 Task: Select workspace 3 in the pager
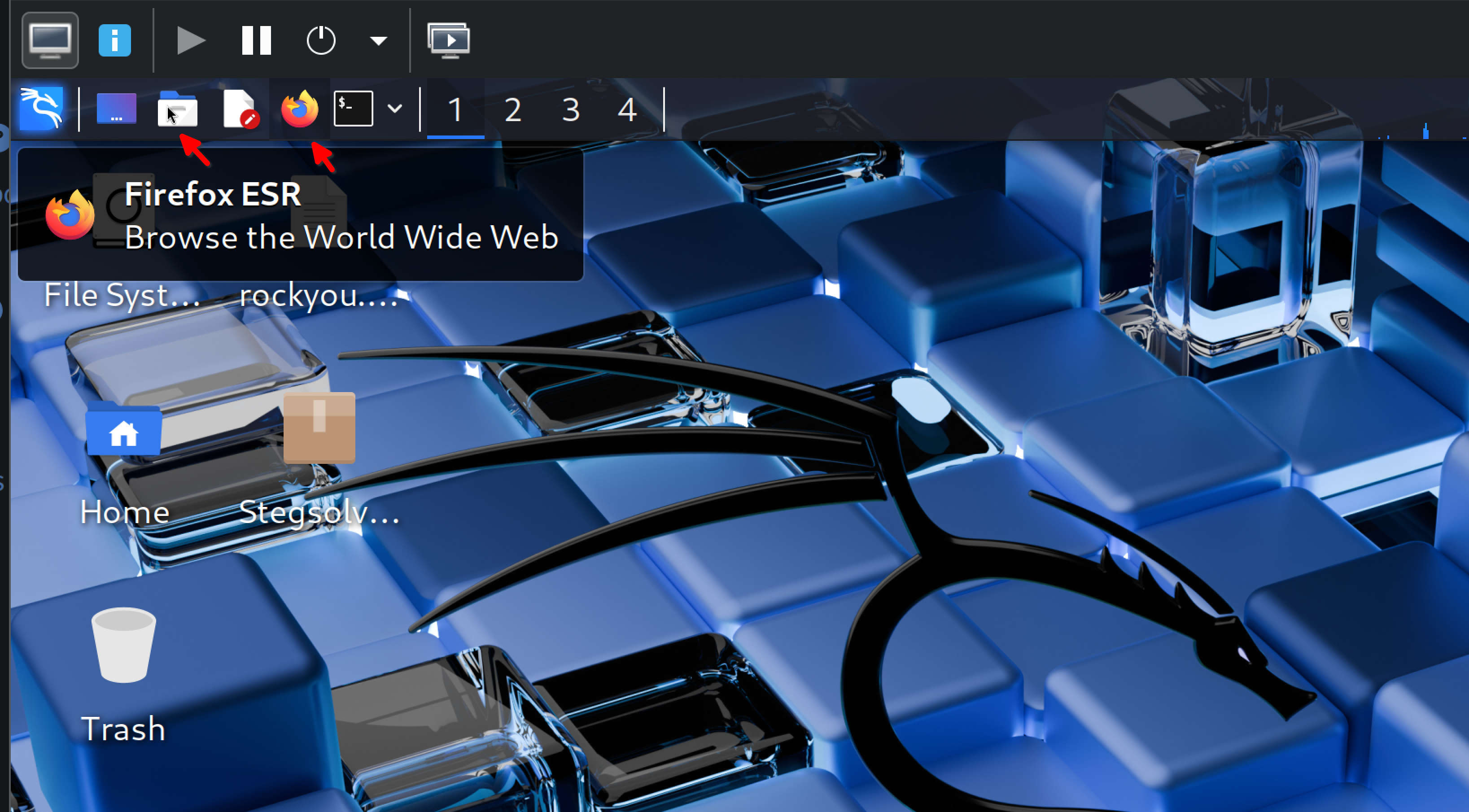click(x=570, y=109)
